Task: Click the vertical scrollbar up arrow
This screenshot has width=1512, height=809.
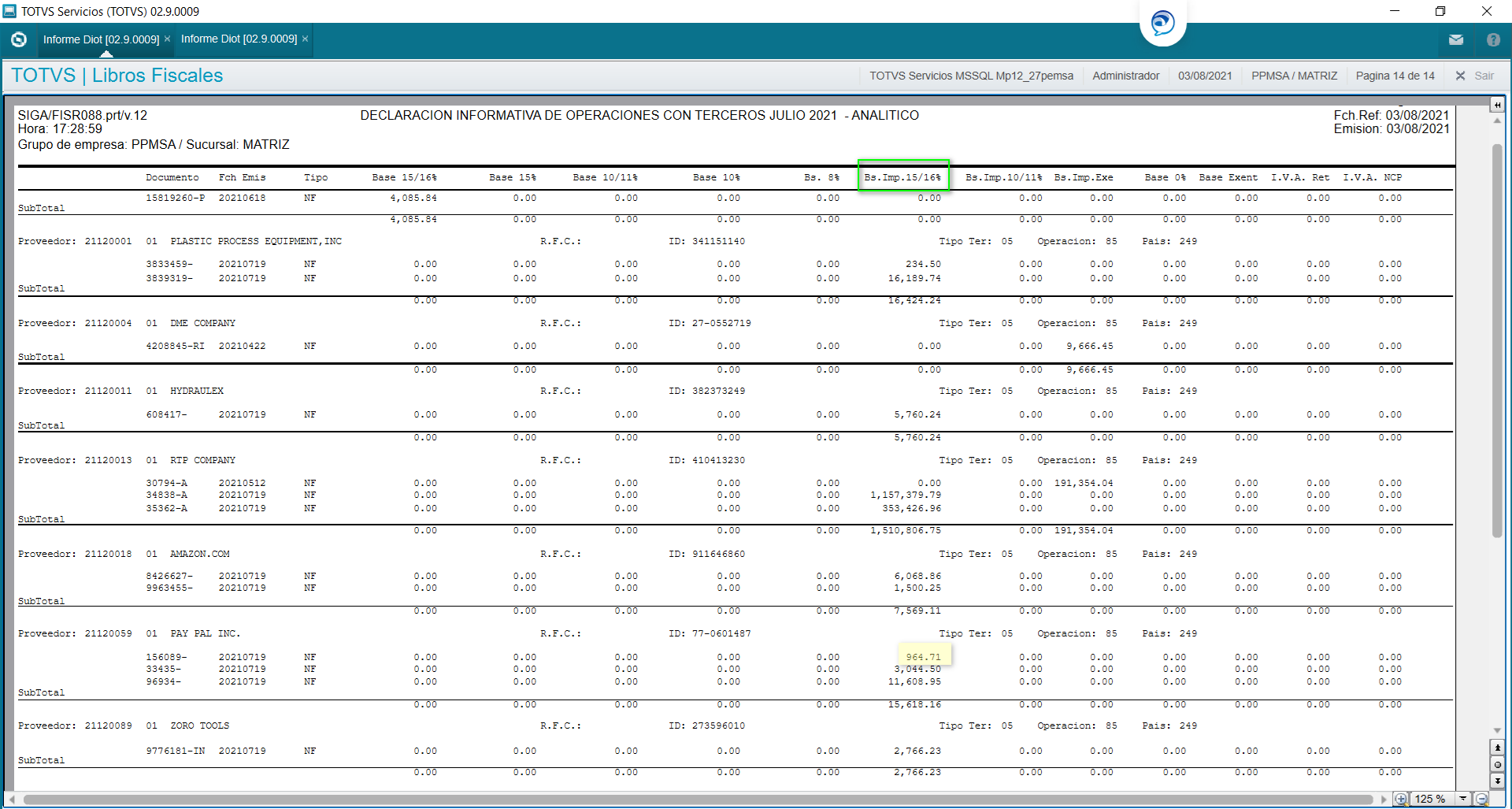Action: (1497, 121)
